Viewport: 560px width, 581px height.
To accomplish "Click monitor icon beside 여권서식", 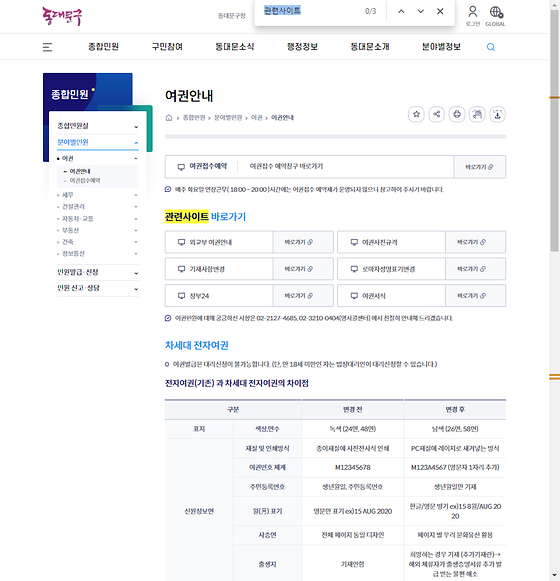I will (x=354, y=296).
